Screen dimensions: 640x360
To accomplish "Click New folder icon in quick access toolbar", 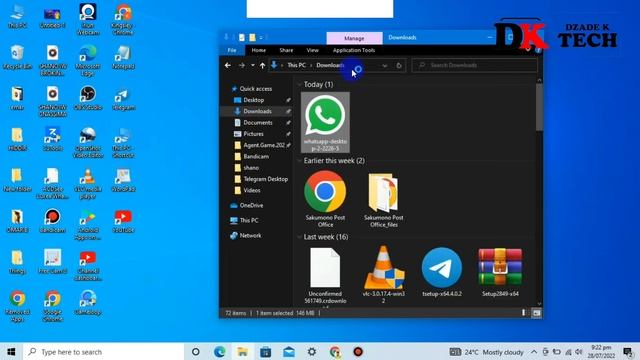I will 252,38.
